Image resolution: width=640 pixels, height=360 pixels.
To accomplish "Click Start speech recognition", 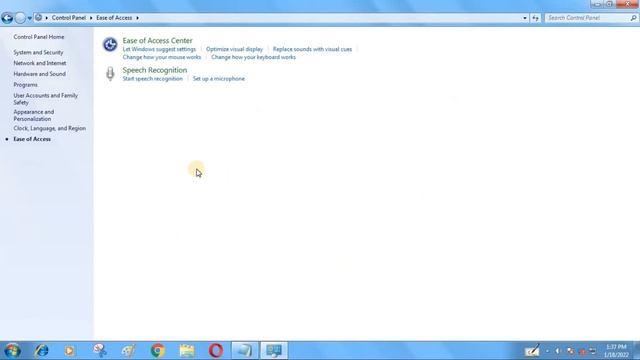I will 153,79.
